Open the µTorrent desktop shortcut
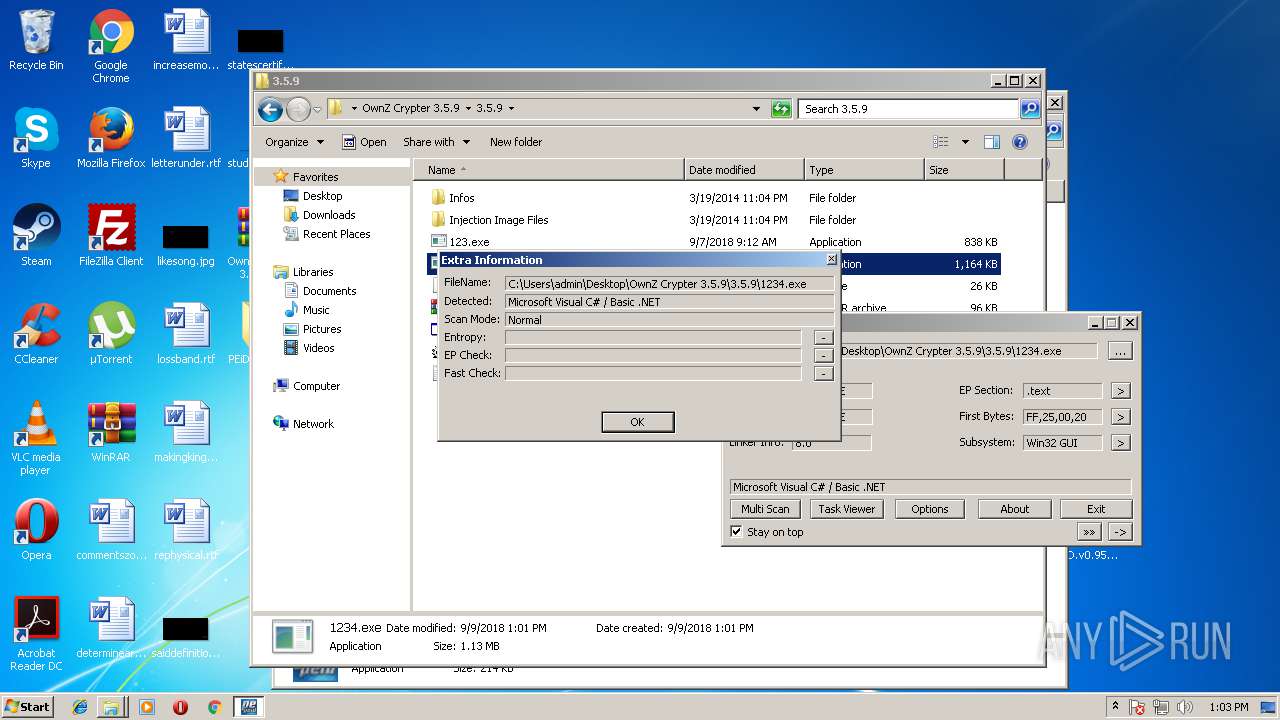Screen dimensions: 1280x720 [x=111, y=334]
